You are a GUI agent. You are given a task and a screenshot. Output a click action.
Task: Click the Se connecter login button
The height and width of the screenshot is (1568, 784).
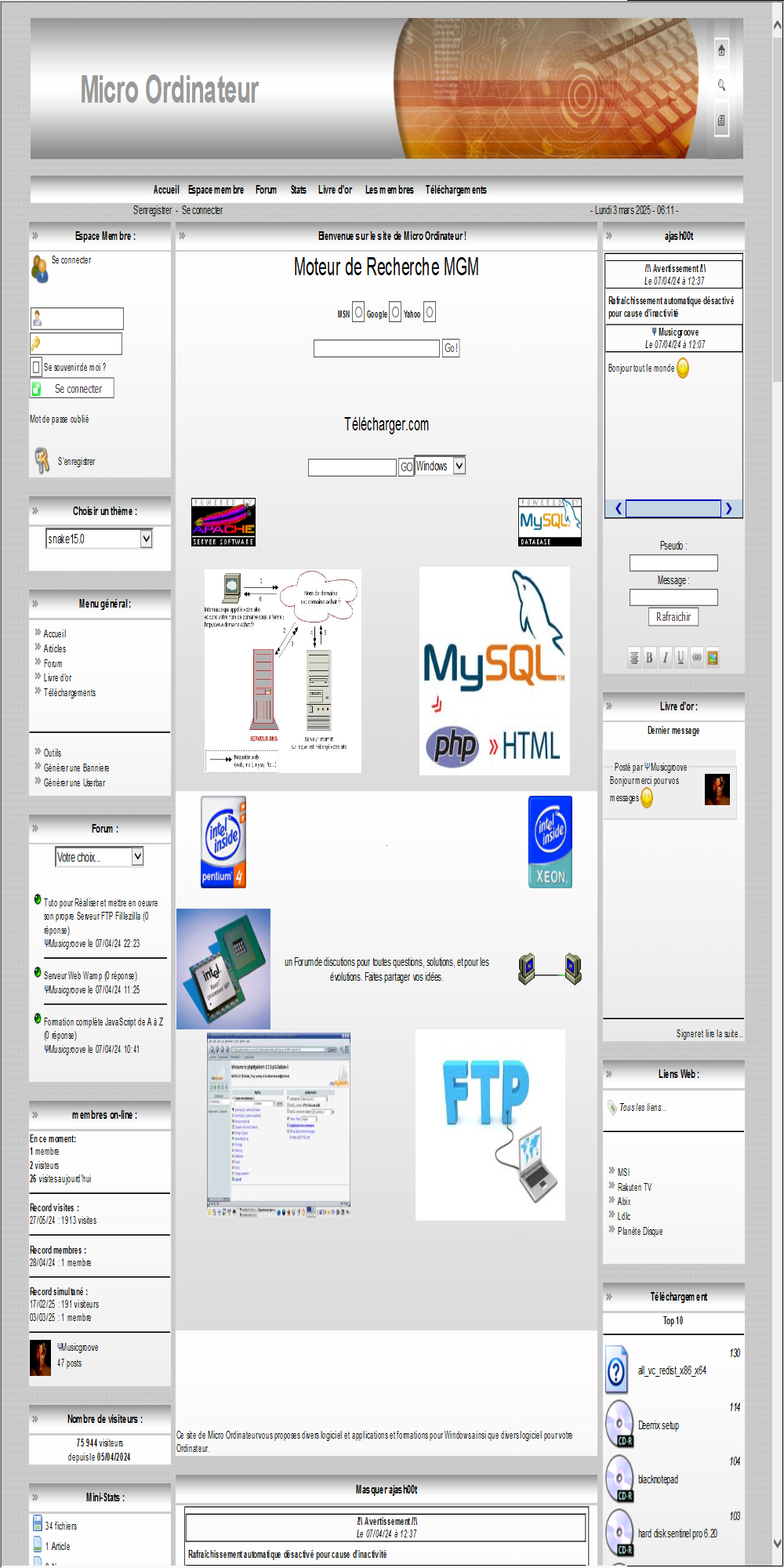72,388
